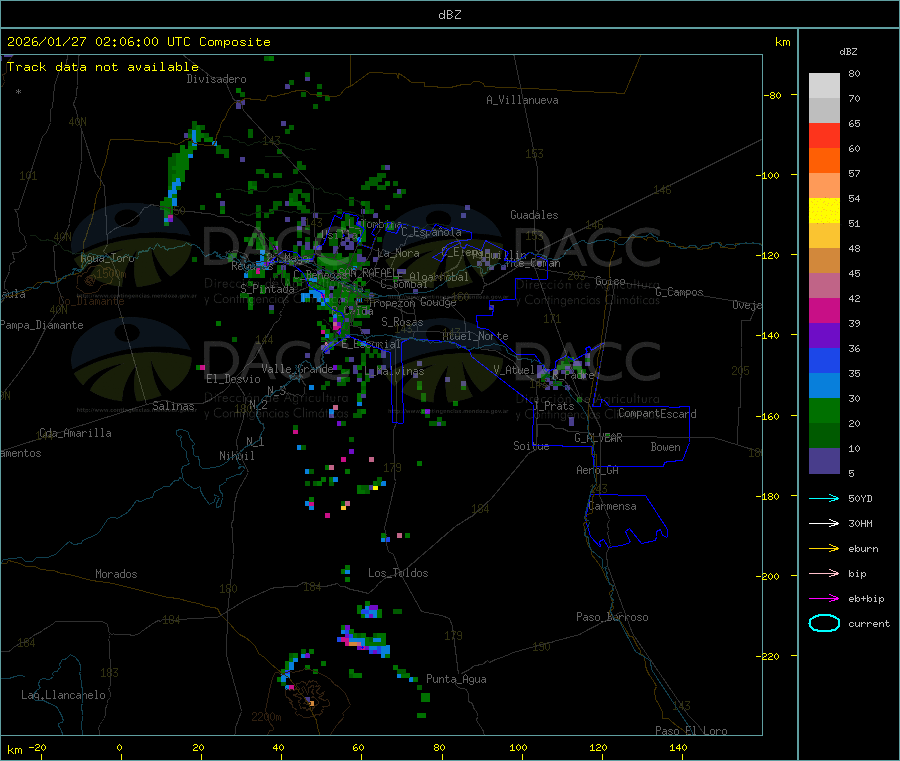
Task: Click the 54 dBZ yellow legend swatch
Action: pos(824,210)
